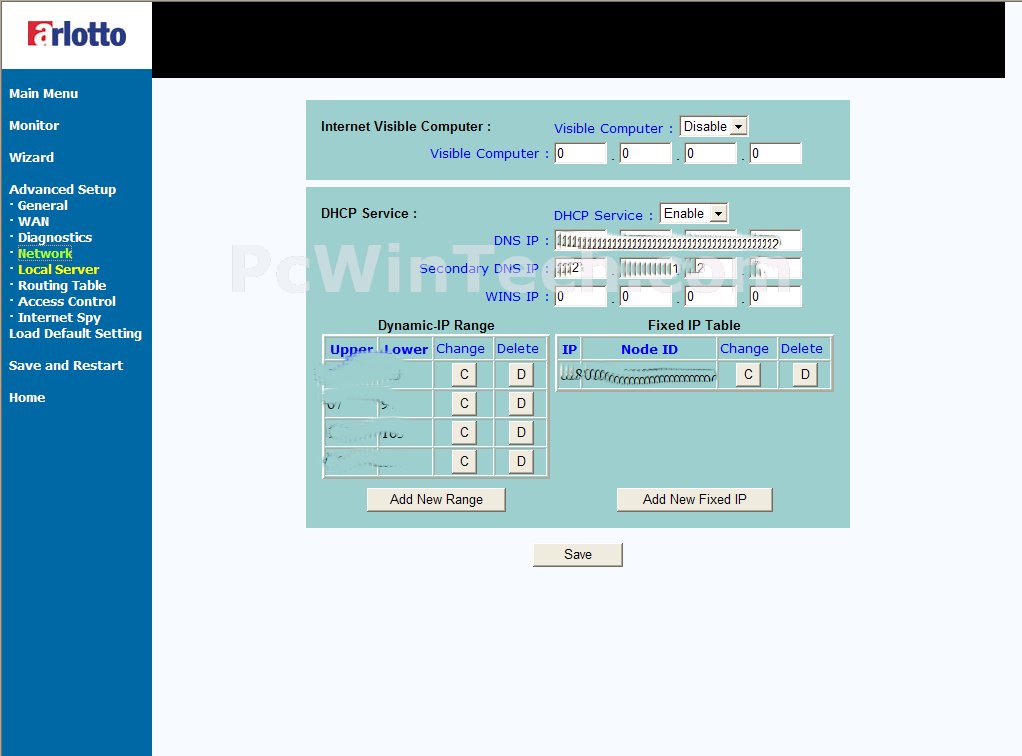The height and width of the screenshot is (756, 1022).
Task: Click fourth WINS IP octet field
Action: [x=776, y=297]
